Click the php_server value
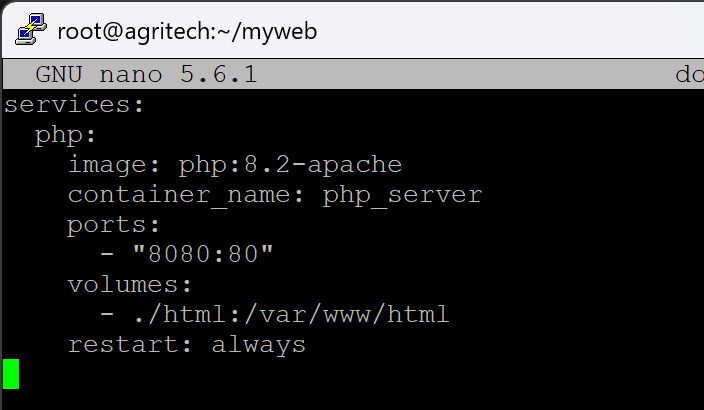This screenshot has height=410, width=704. [402, 195]
